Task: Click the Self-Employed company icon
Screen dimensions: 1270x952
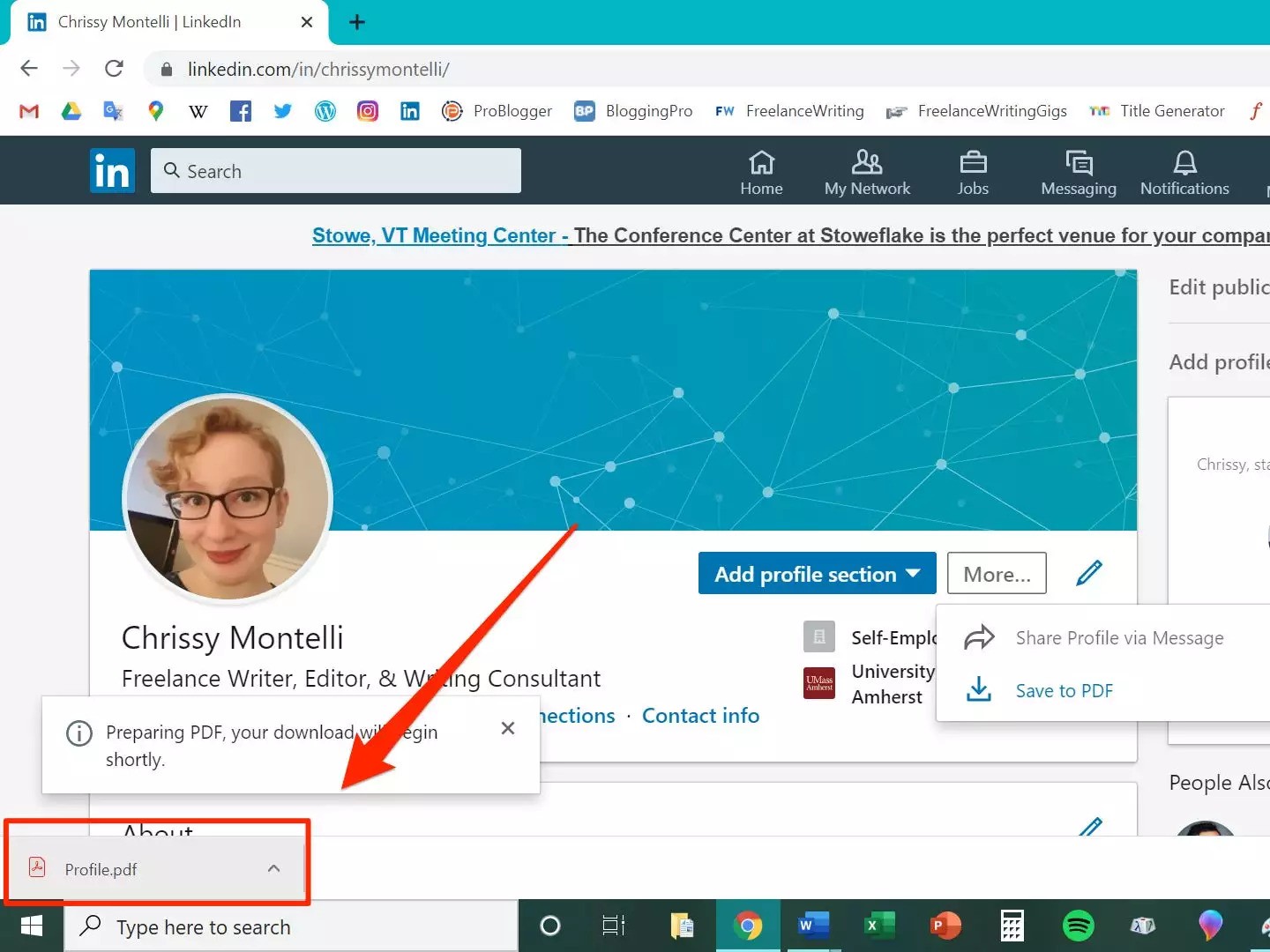Action: coord(819,636)
